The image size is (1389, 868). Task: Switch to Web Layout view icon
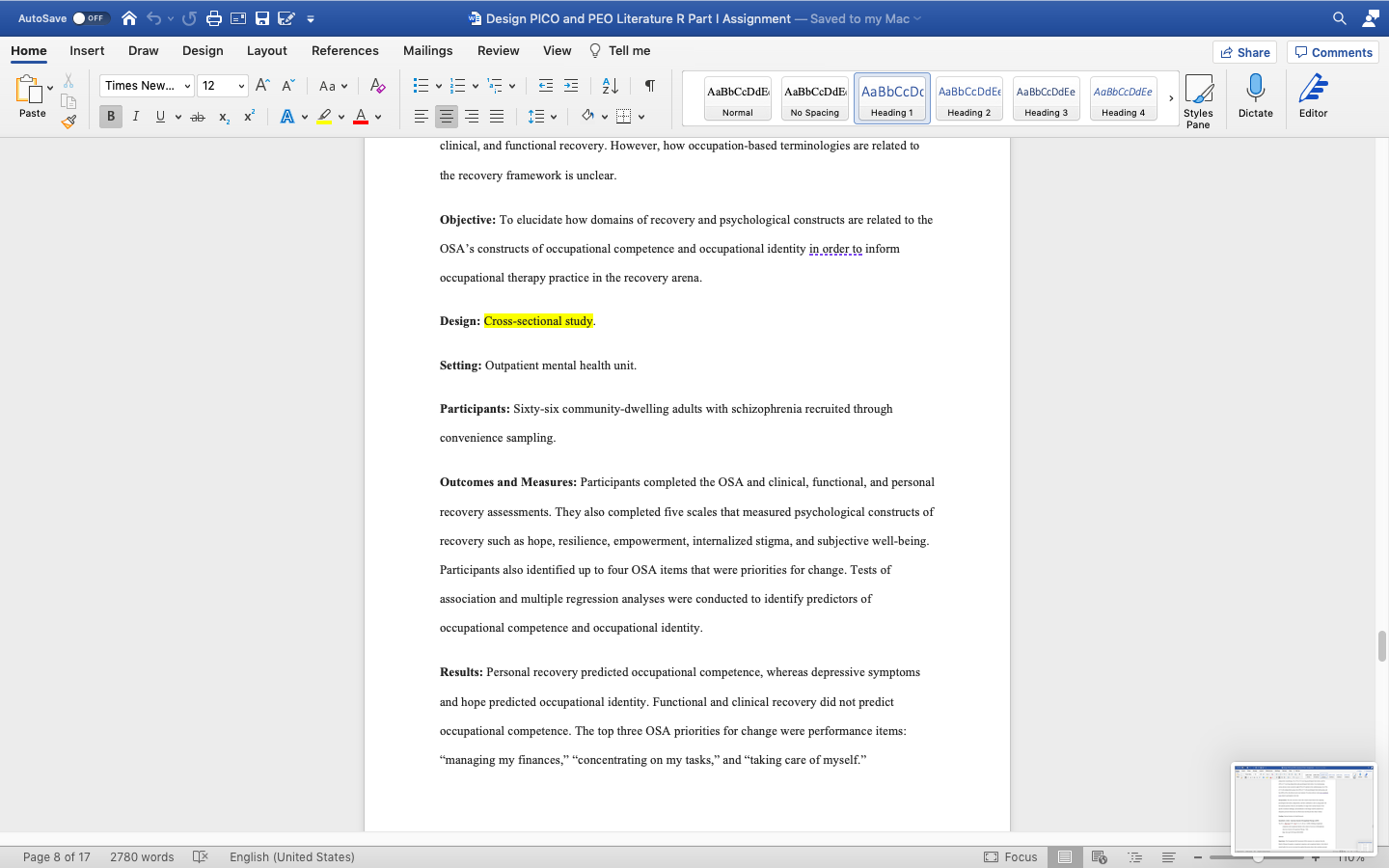point(1099,856)
